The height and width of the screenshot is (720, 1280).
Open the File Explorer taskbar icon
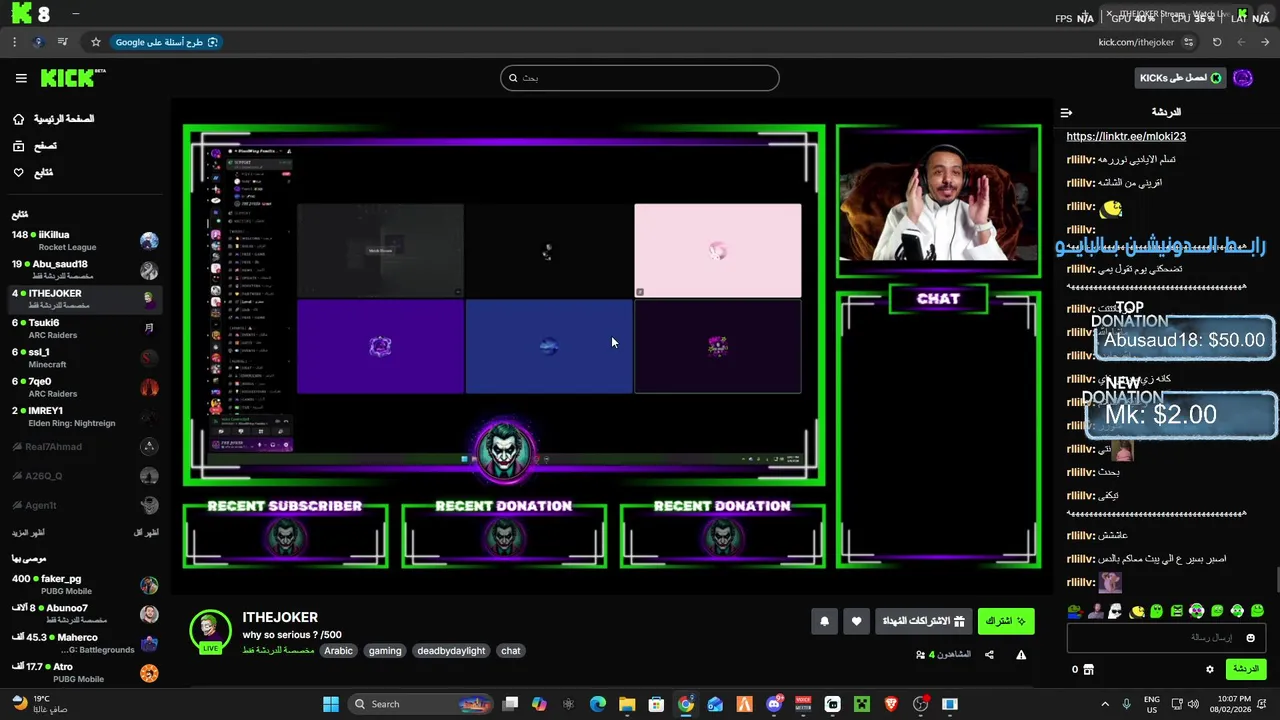627,704
